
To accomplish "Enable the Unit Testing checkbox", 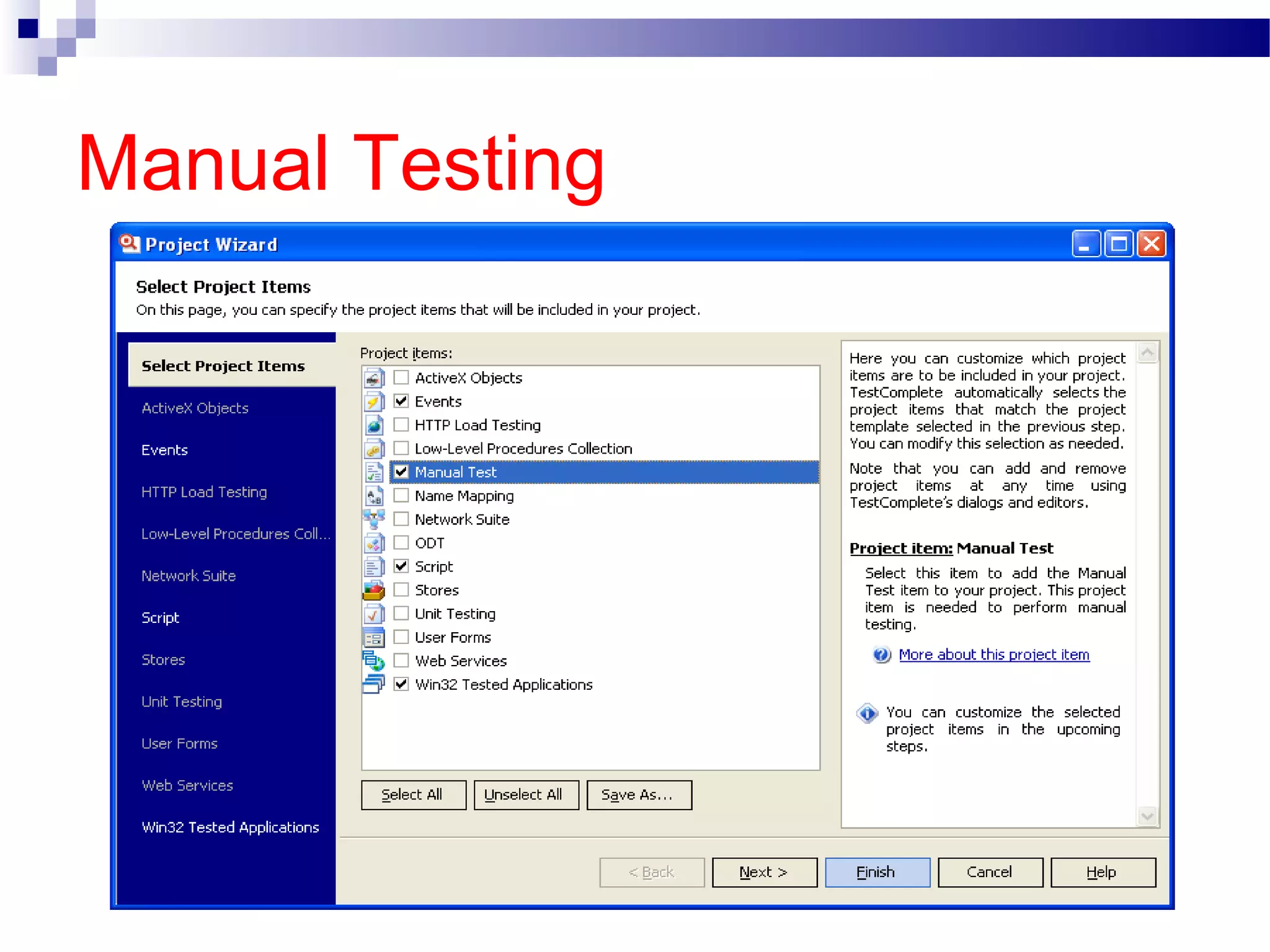I will click(401, 613).
